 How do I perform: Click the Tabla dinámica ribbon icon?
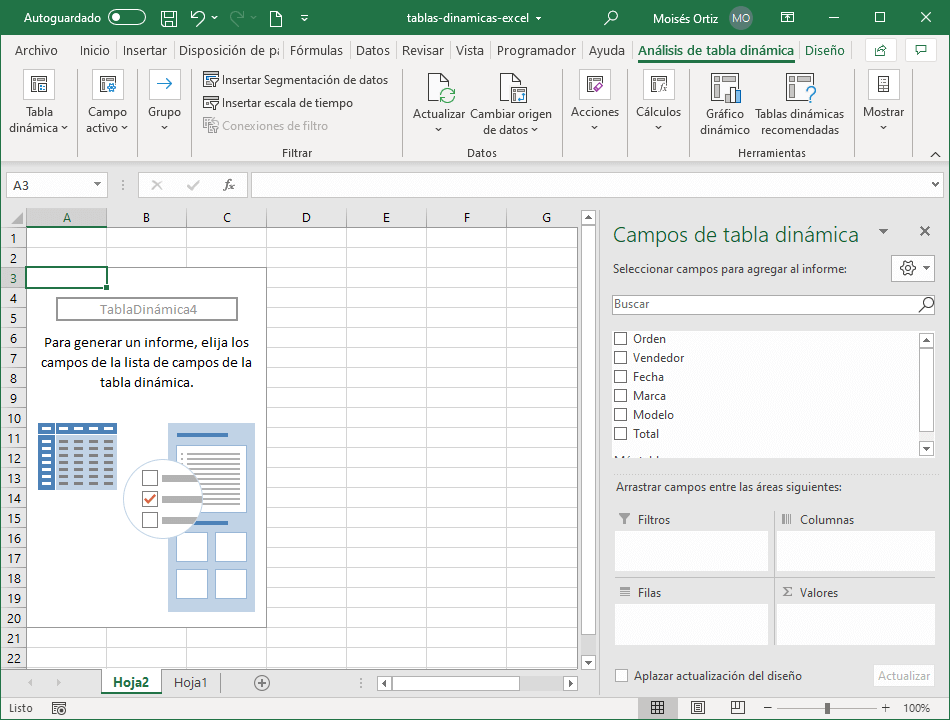[39, 85]
